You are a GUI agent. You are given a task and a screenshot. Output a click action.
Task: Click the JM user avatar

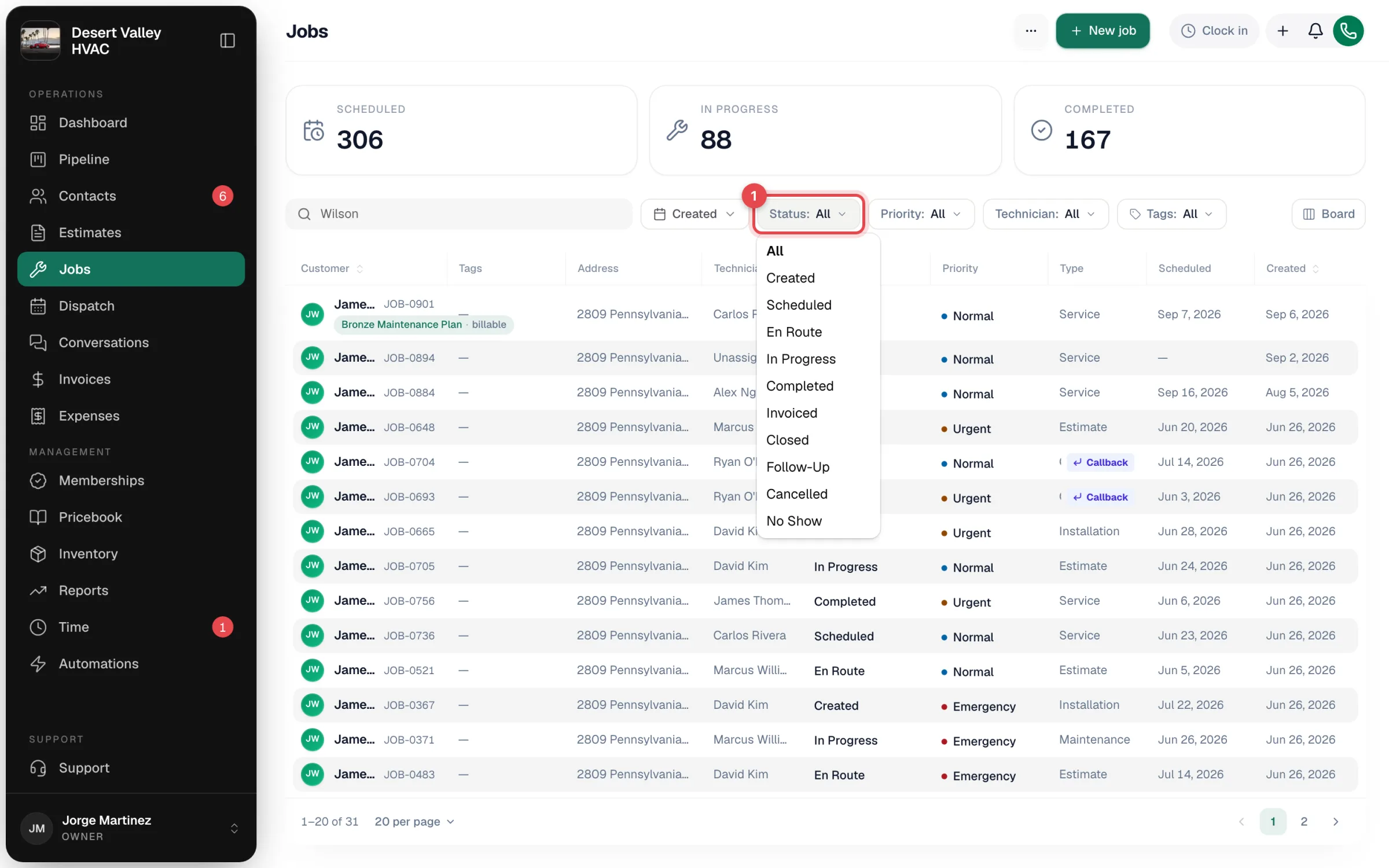tap(36, 828)
